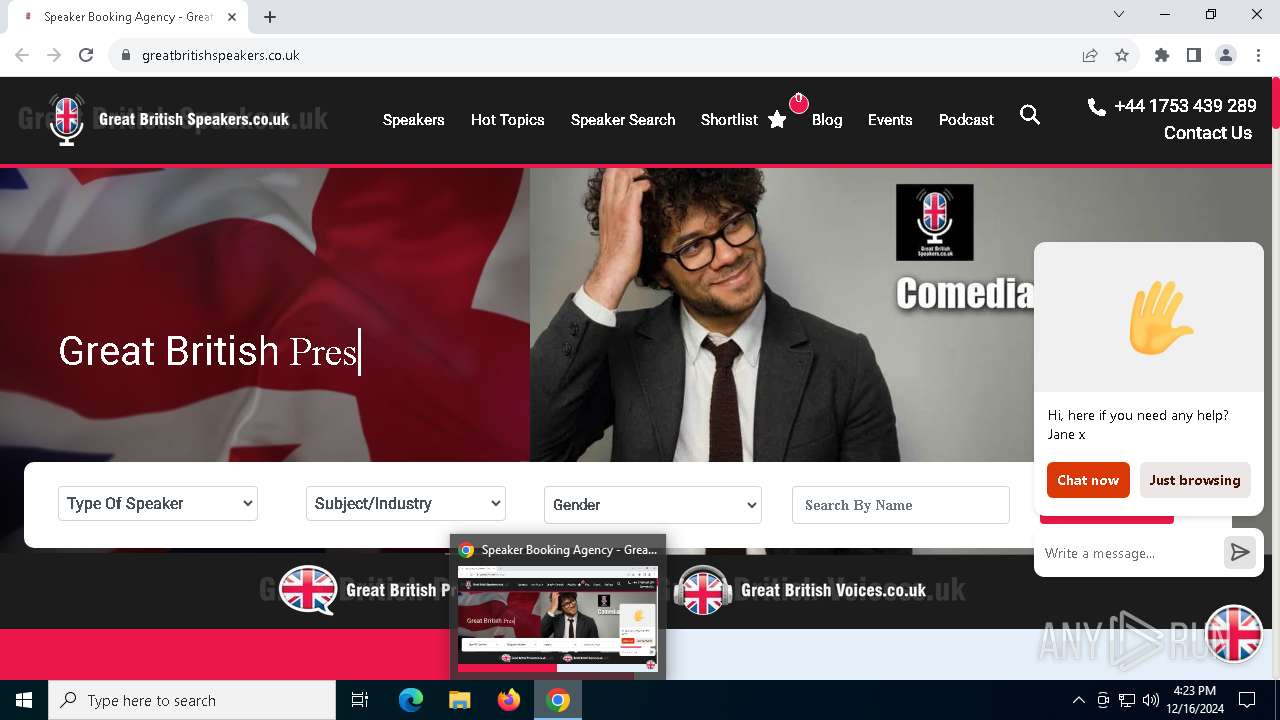Open a new tab with the plus button
Image resolution: width=1280 pixels, height=720 pixels.
(x=270, y=16)
